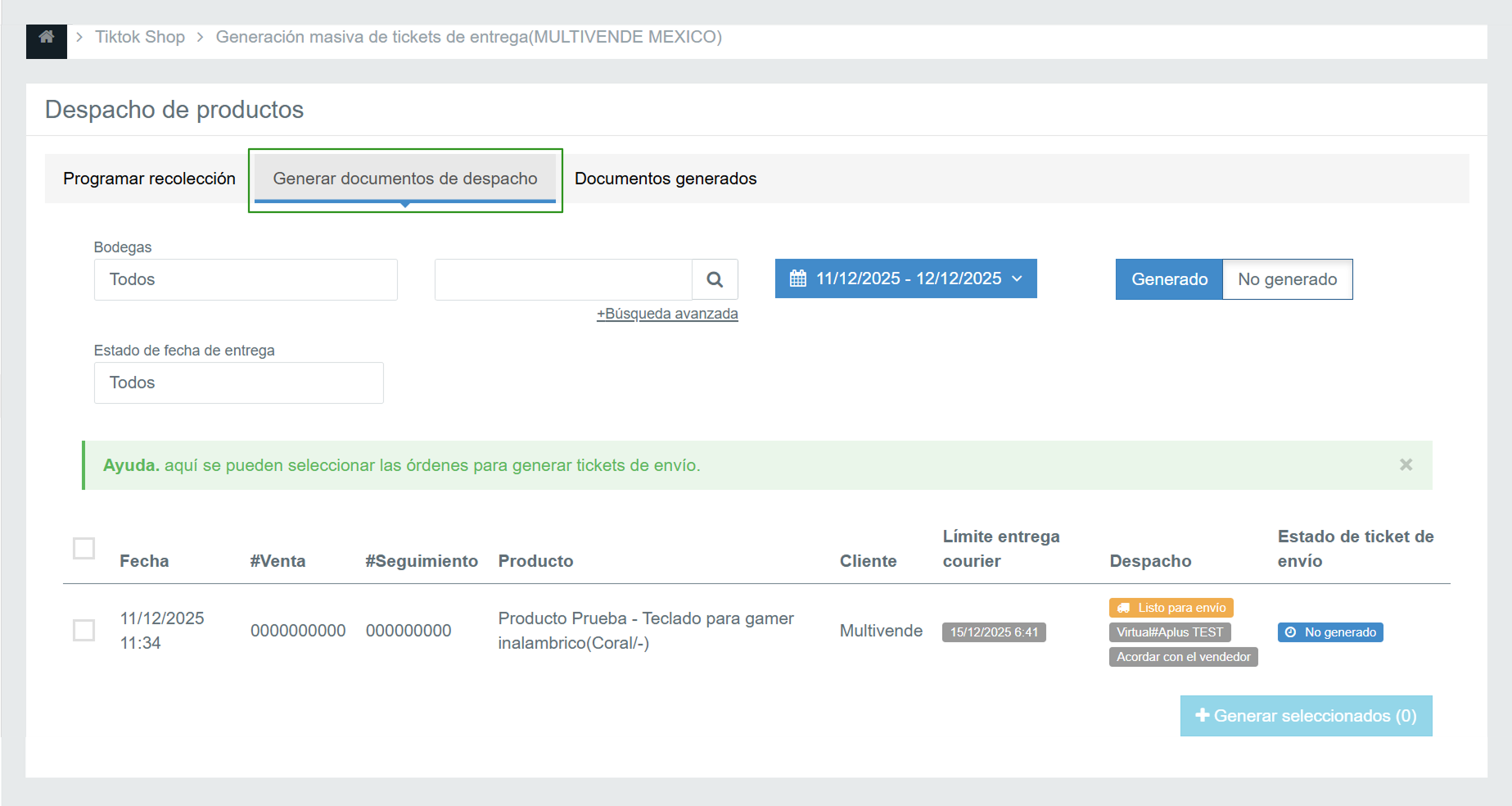Click the clock icon in No generado badge
1512x806 pixels.
pyautogui.click(x=1290, y=632)
